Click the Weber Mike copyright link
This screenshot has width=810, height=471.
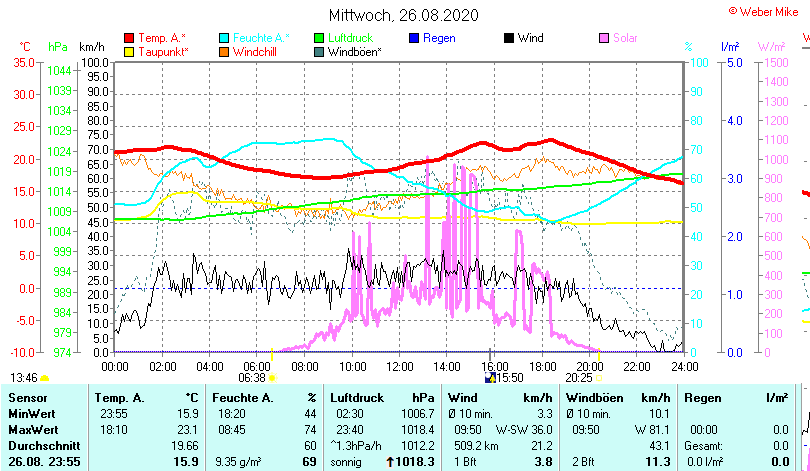click(768, 10)
